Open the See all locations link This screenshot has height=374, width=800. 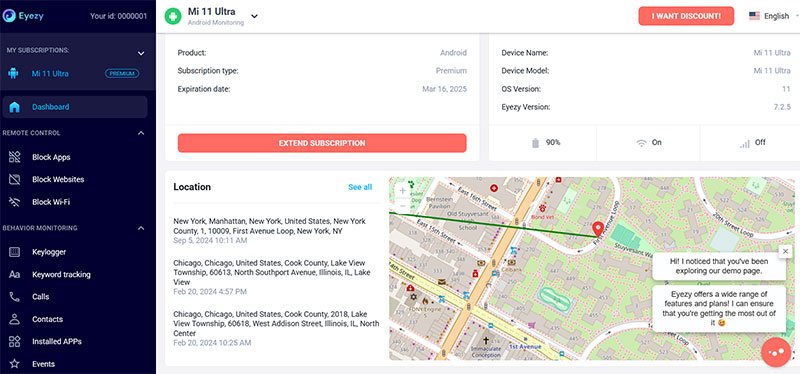pos(360,187)
